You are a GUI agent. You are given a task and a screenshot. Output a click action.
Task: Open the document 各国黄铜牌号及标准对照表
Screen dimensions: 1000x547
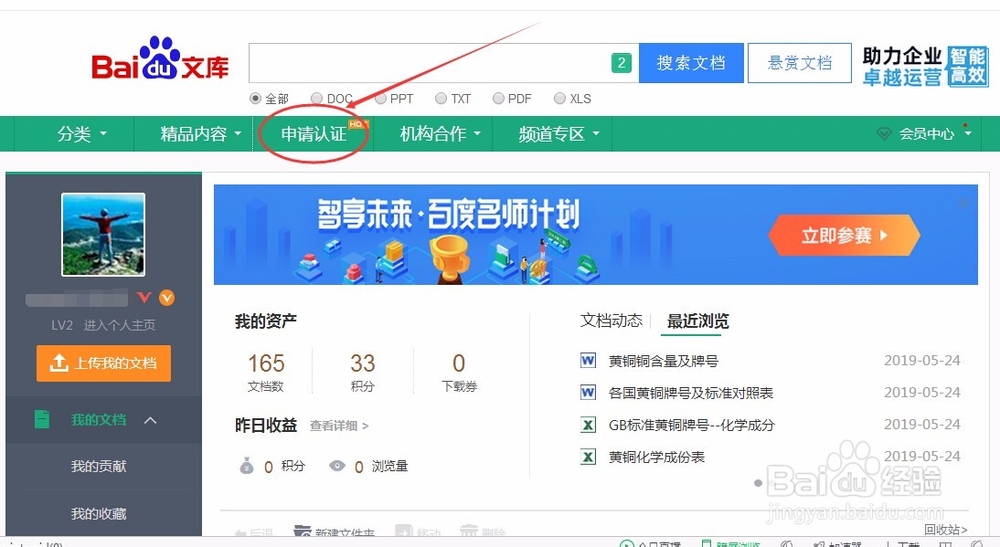(x=691, y=393)
